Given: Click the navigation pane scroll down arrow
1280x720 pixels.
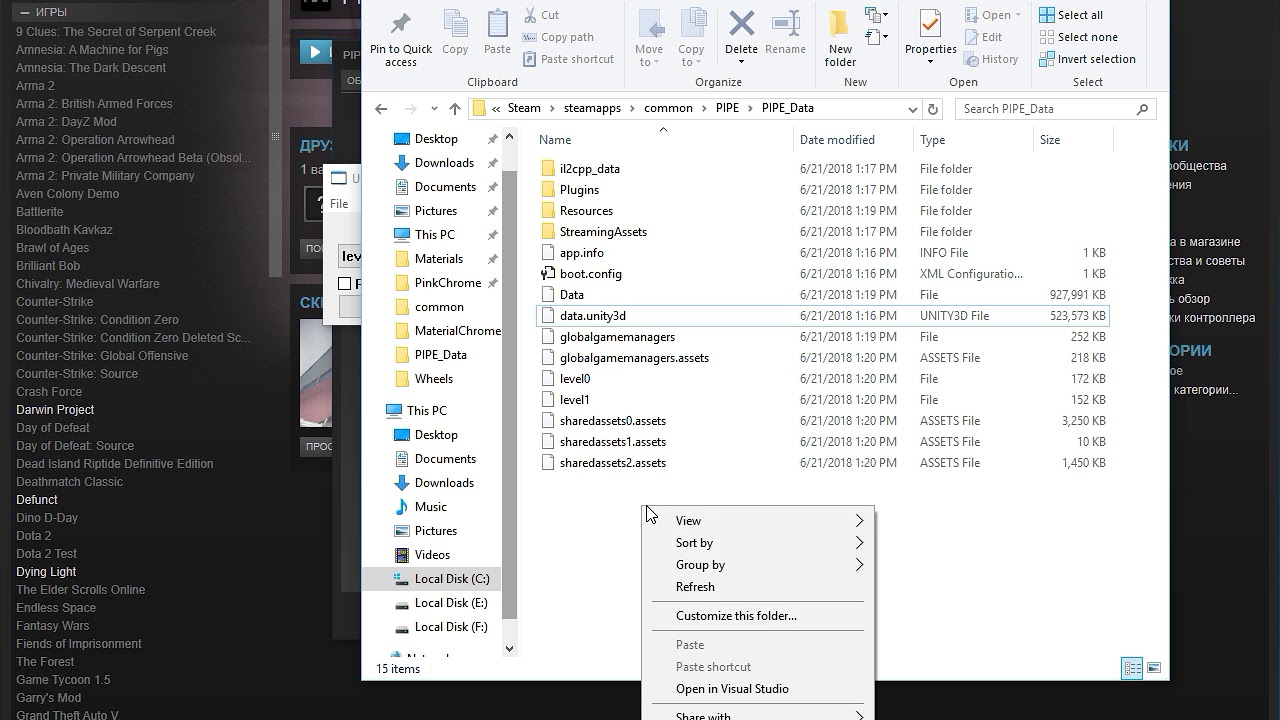Looking at the screenshot, I should [x=509, y=648].
